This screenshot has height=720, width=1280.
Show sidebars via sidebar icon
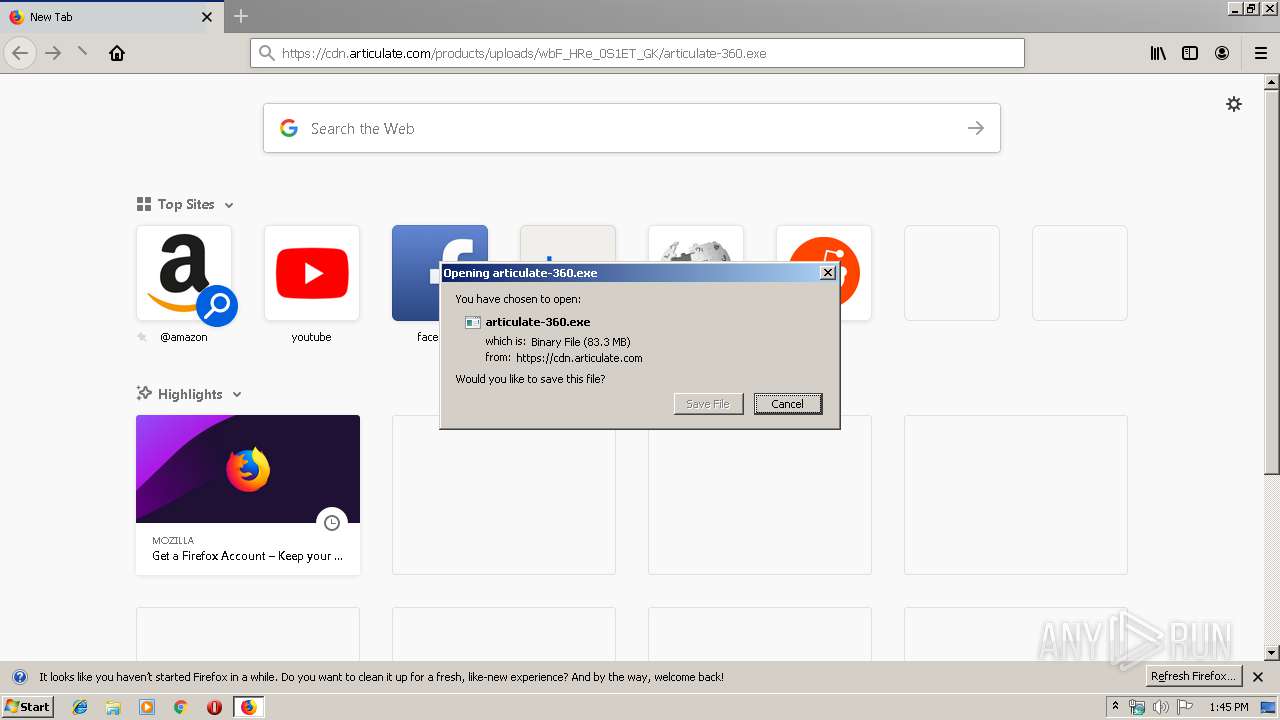pos(1190,53)
